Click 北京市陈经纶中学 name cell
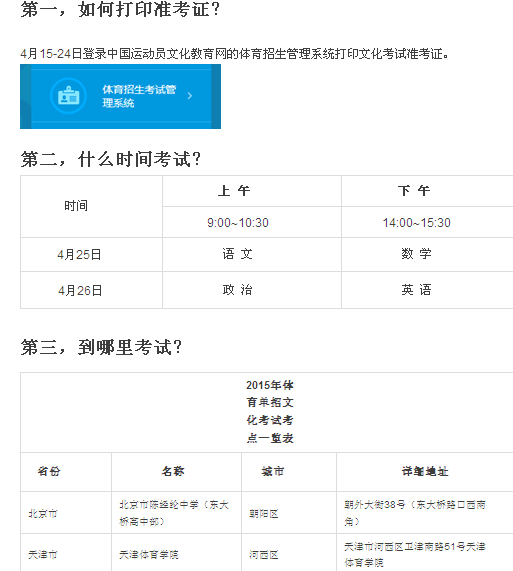 (x=176, y=513)
